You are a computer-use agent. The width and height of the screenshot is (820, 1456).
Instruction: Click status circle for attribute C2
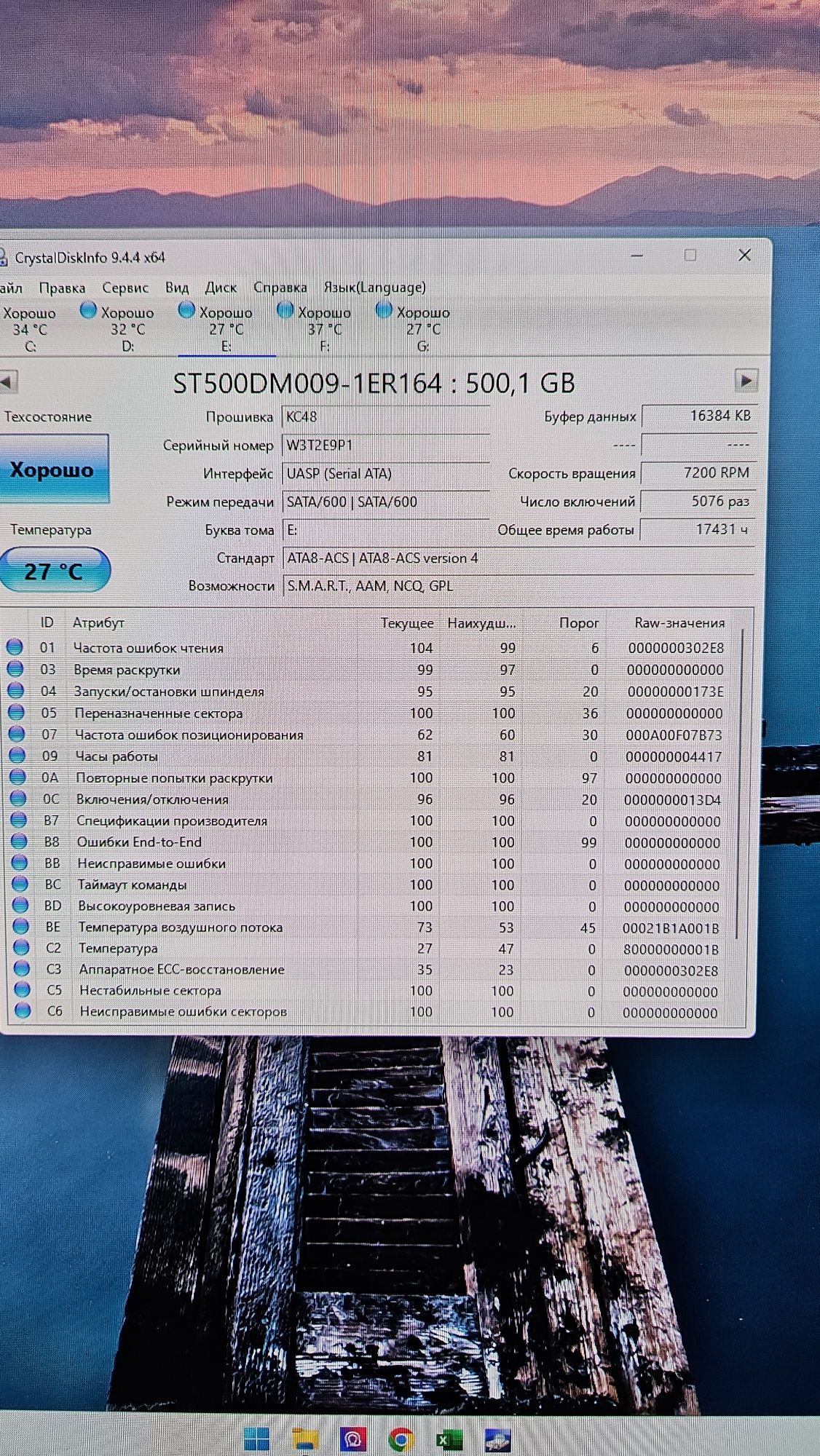click(22, 947)
